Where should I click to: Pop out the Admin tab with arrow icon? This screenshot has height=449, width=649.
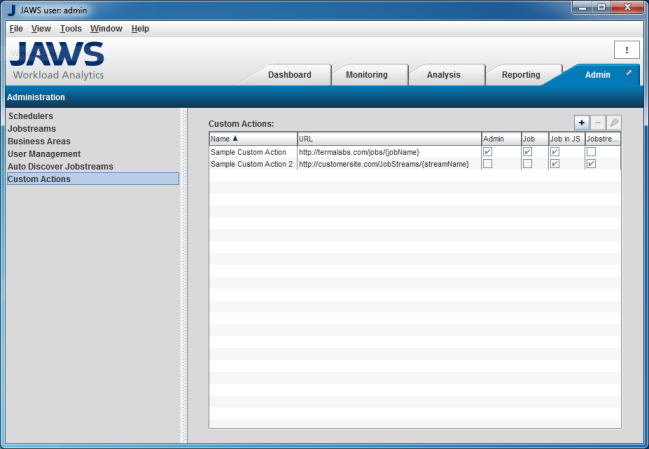click(x=629, y=73)
